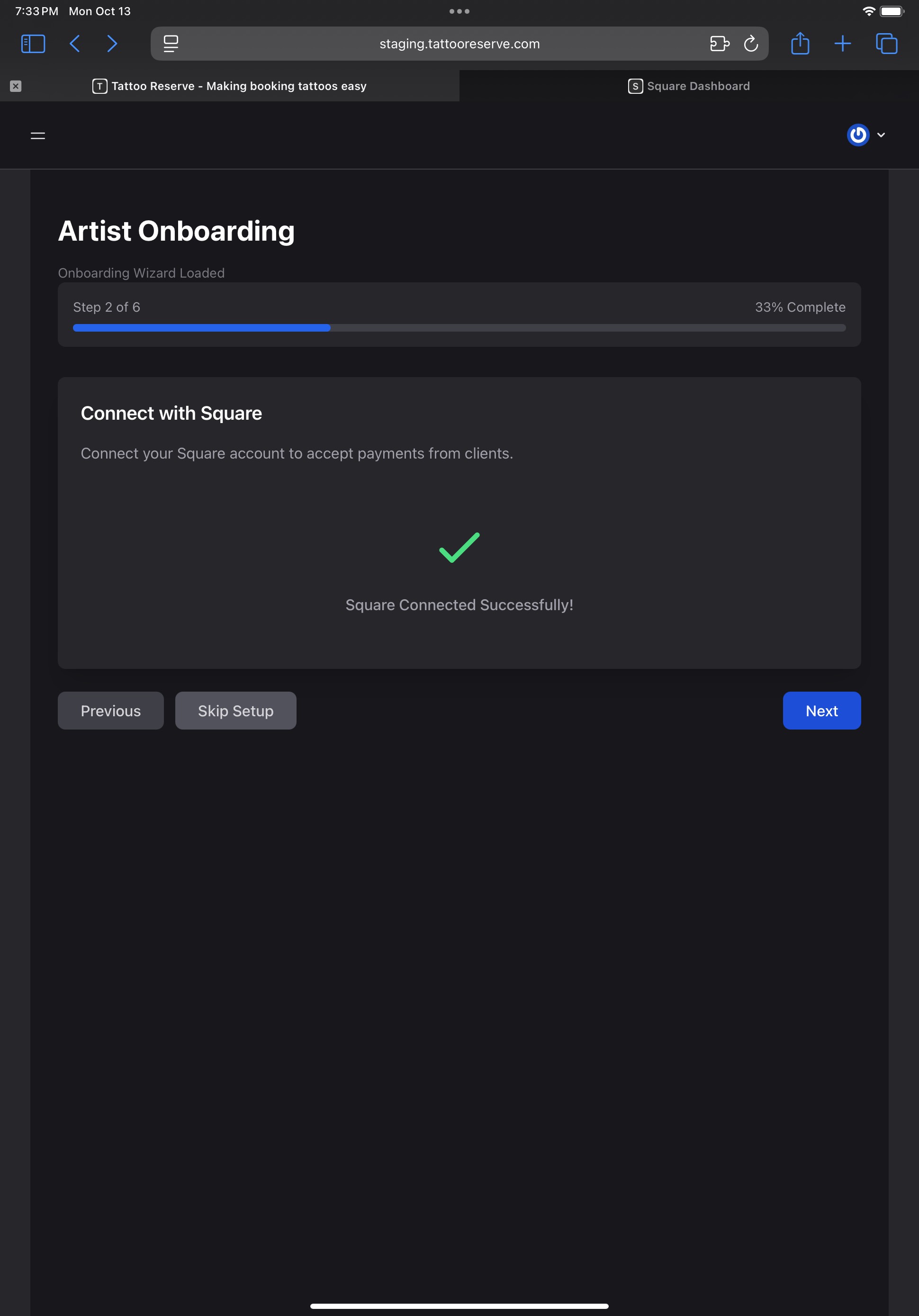Open a new tab with plus icon
This screenshot has width=919, height=1316.
(x=842, y=44)
